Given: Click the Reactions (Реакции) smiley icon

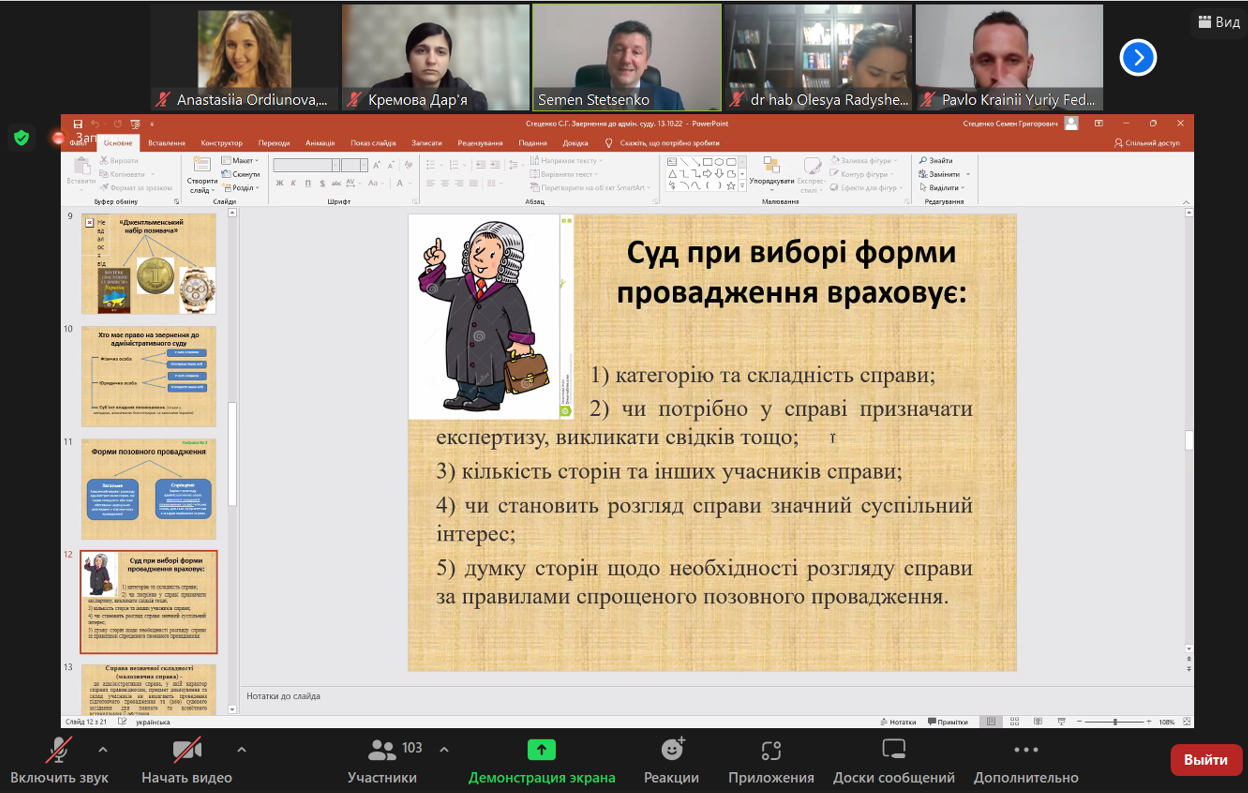Looking at the screenshot, I should click(672, 750).
